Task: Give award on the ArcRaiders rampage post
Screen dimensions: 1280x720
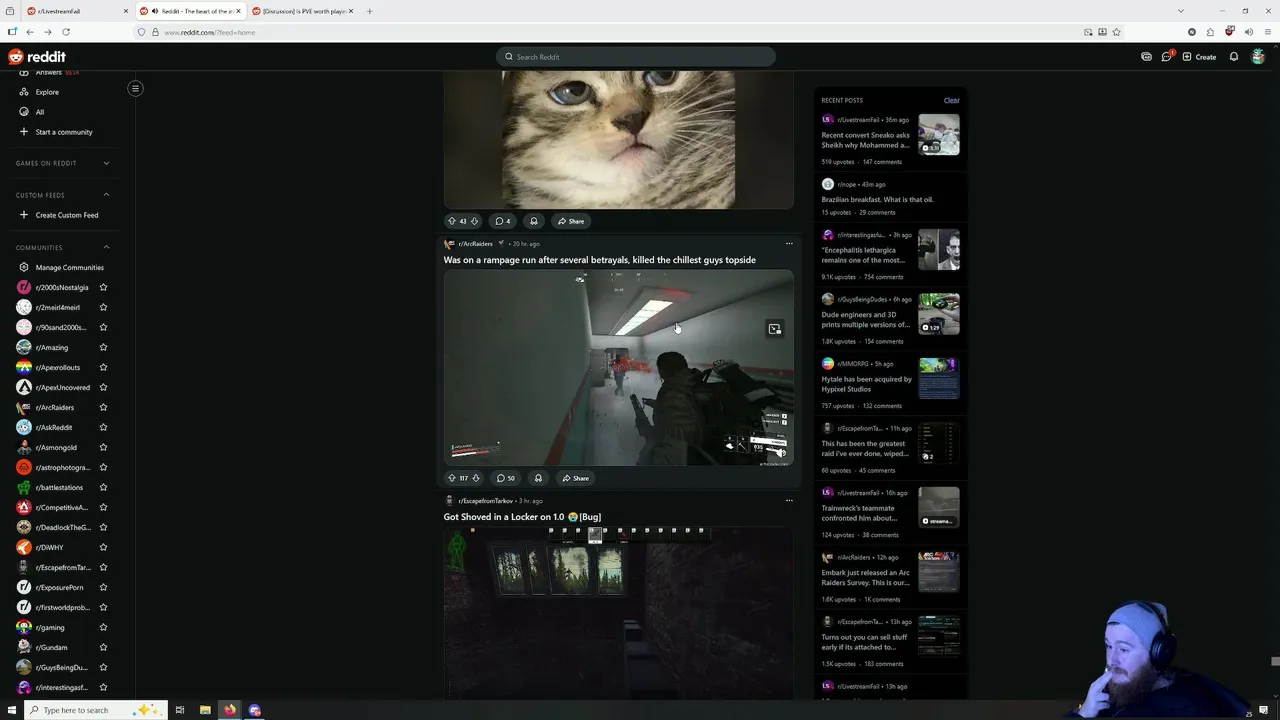Action: [x=538, y=478]
